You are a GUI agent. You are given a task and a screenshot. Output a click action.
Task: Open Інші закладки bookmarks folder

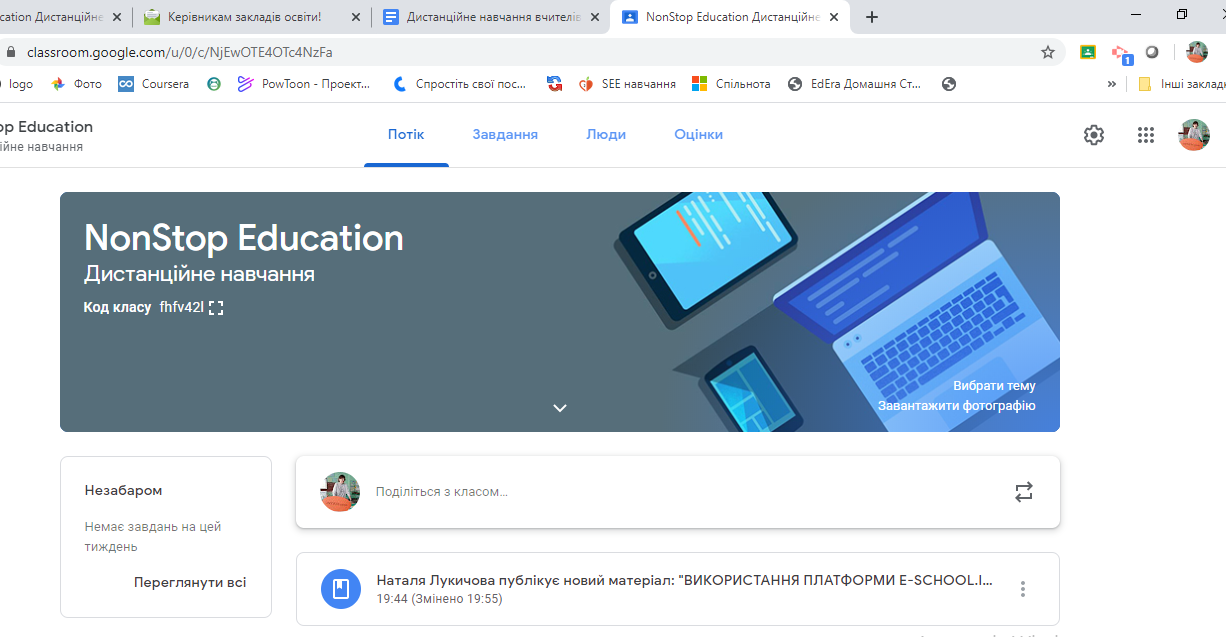tap(1181, 84)
